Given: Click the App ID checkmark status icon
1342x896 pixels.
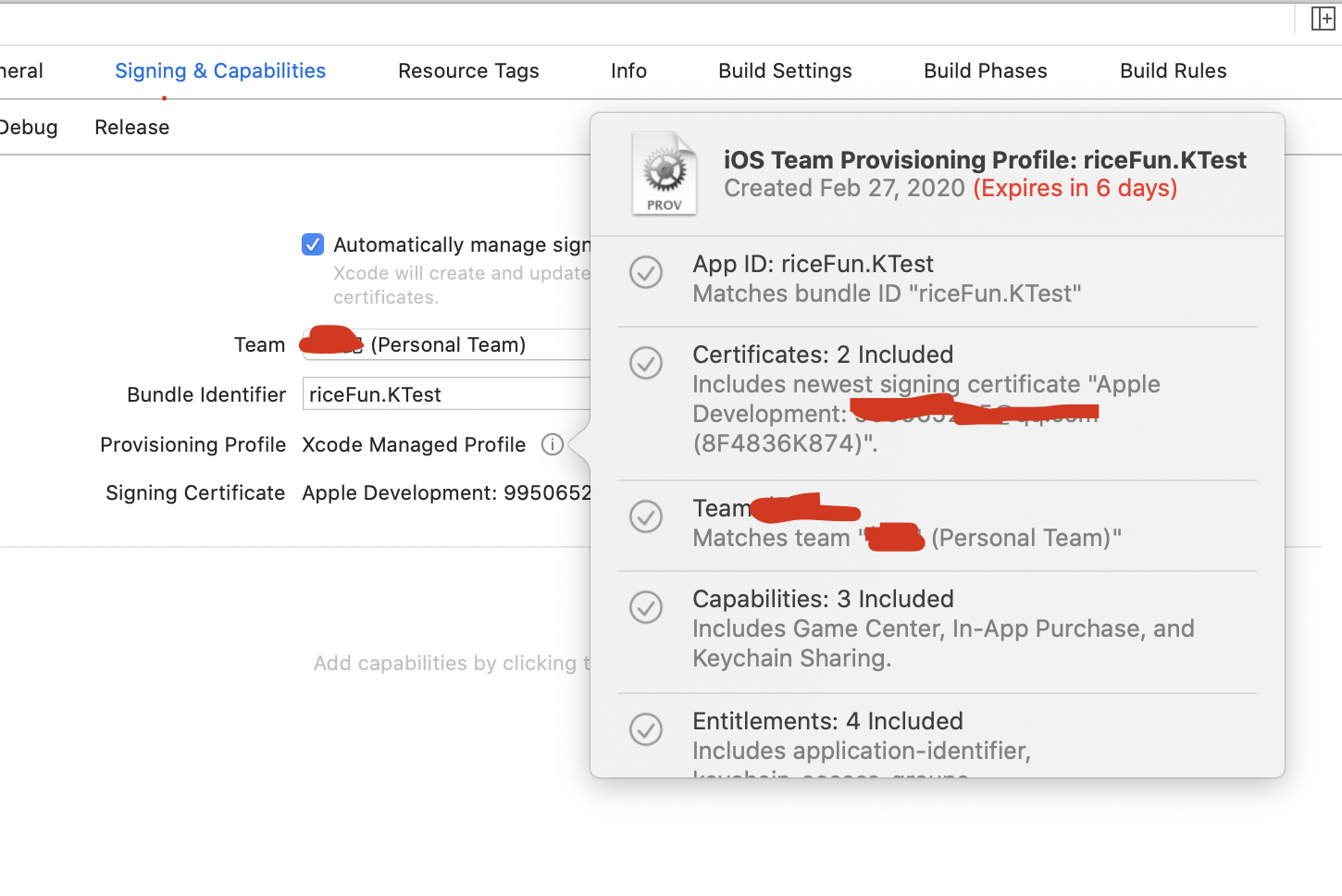Looking at the screenshot, I should 646,272.
